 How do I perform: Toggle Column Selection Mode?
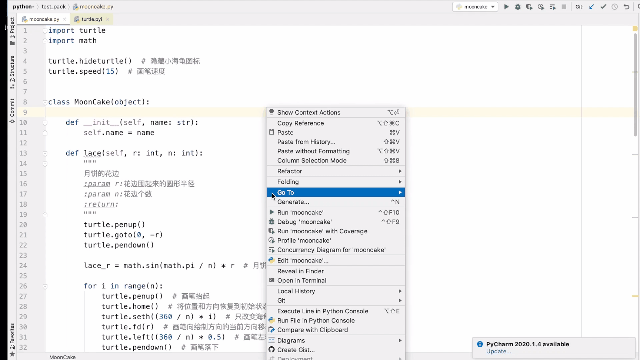coord(336,160)
